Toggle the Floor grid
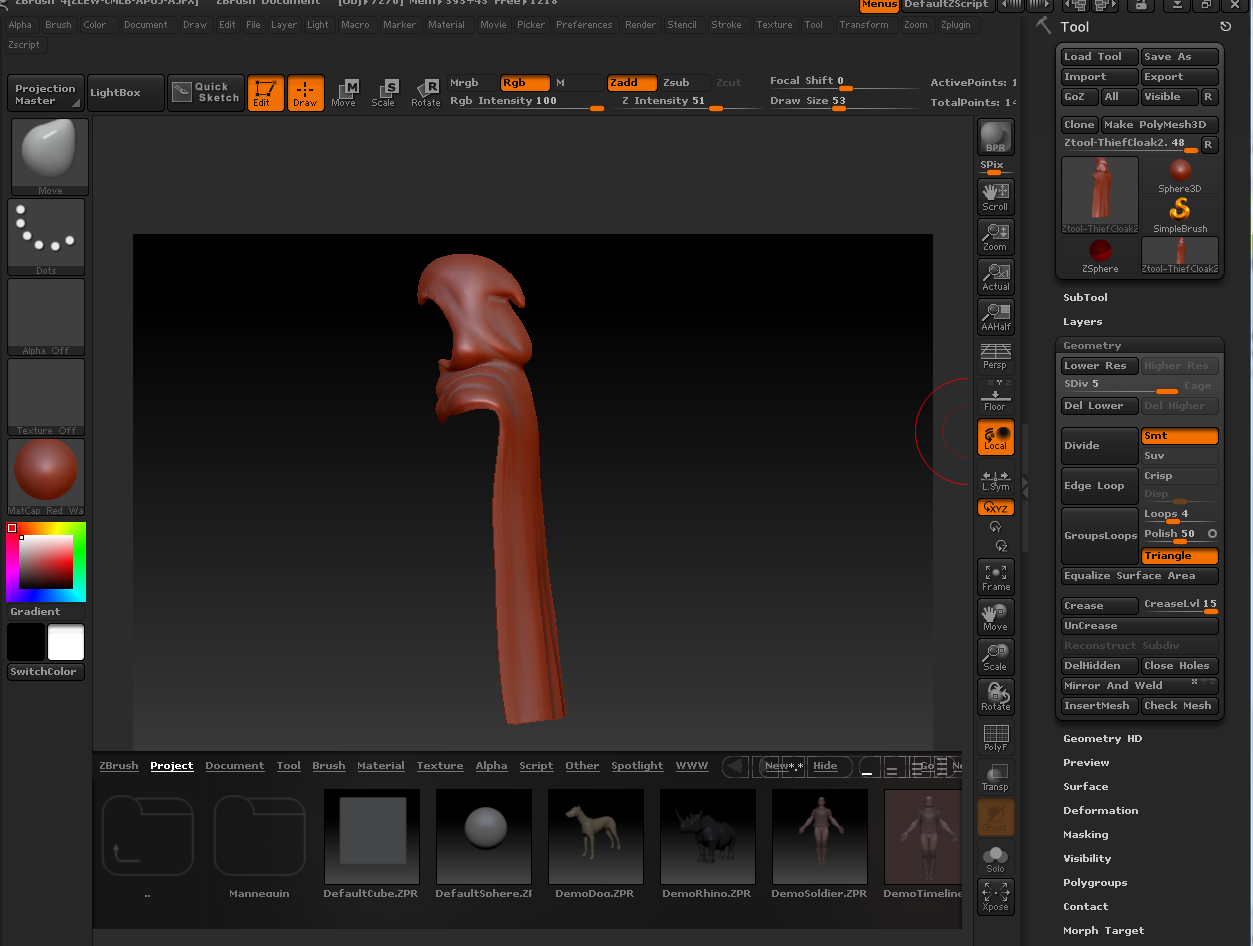 click(x=995, y=395)
